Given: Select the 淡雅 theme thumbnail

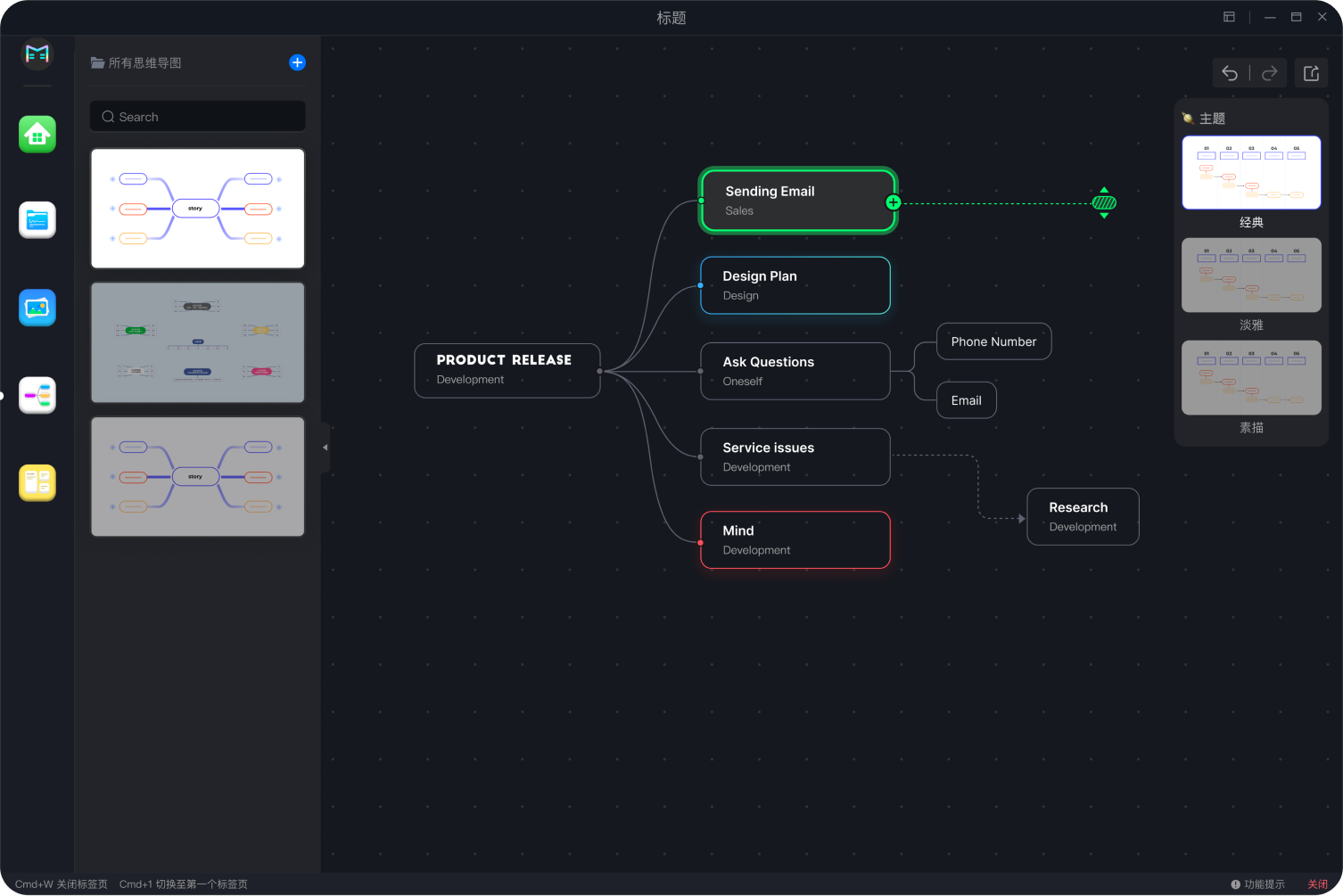Looking at the screenshot, I should pos(1251,275).
